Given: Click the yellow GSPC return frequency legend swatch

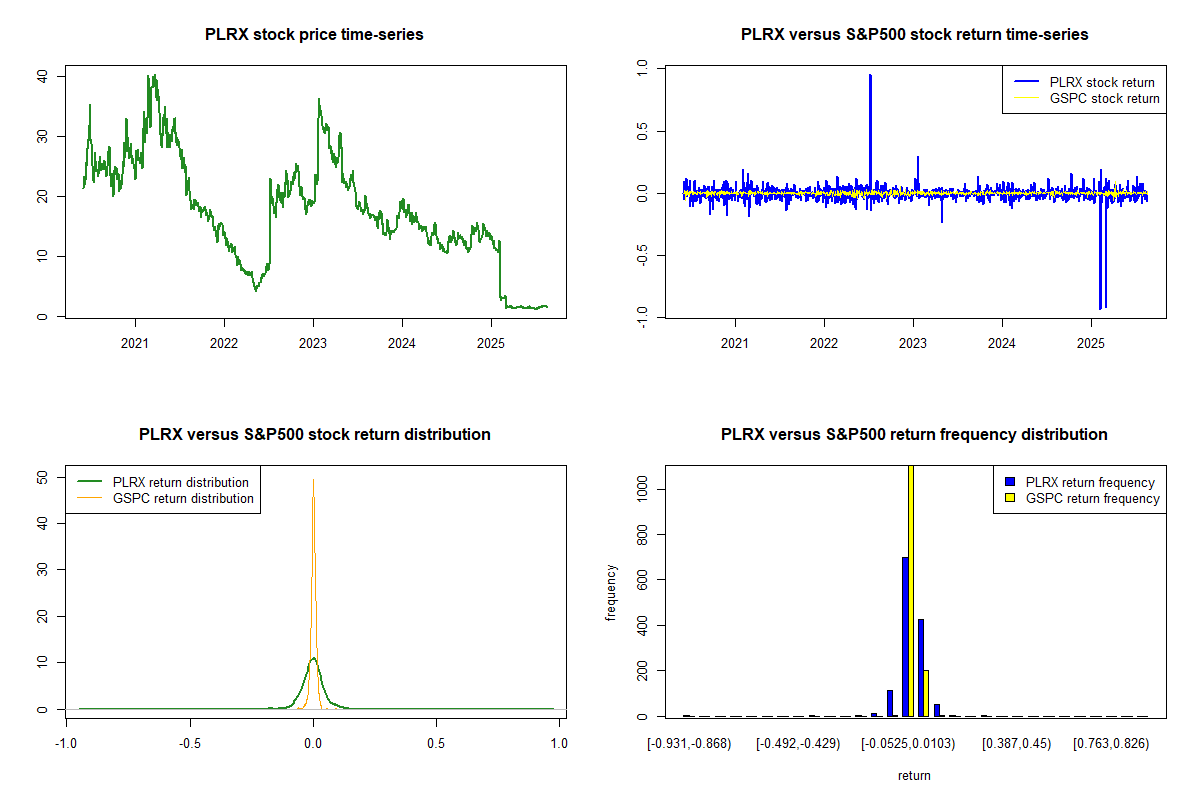Looking at the screenshot, I should point(1009,498).
